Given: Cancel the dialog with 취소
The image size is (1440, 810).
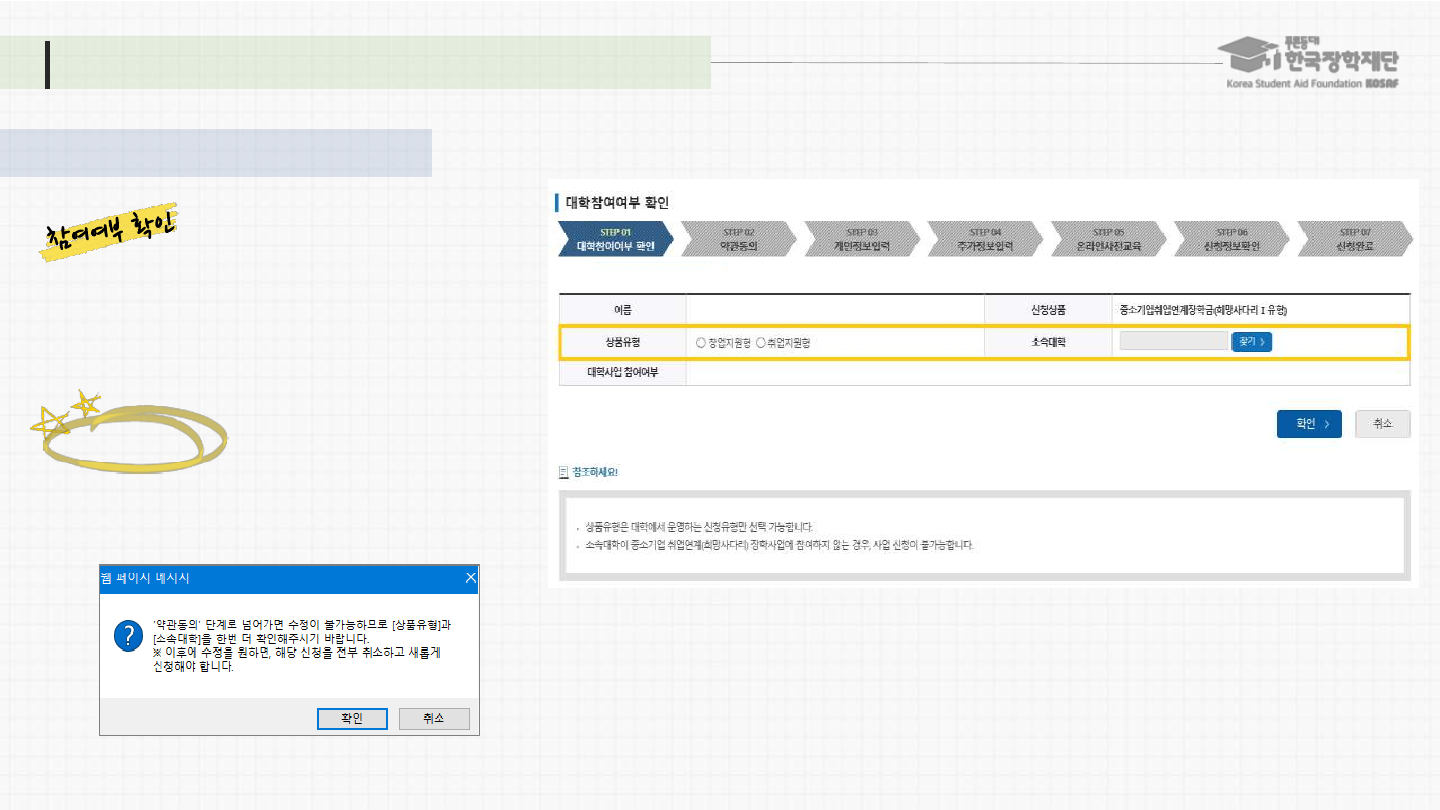Looking at the screenshot, I should 433,718.
